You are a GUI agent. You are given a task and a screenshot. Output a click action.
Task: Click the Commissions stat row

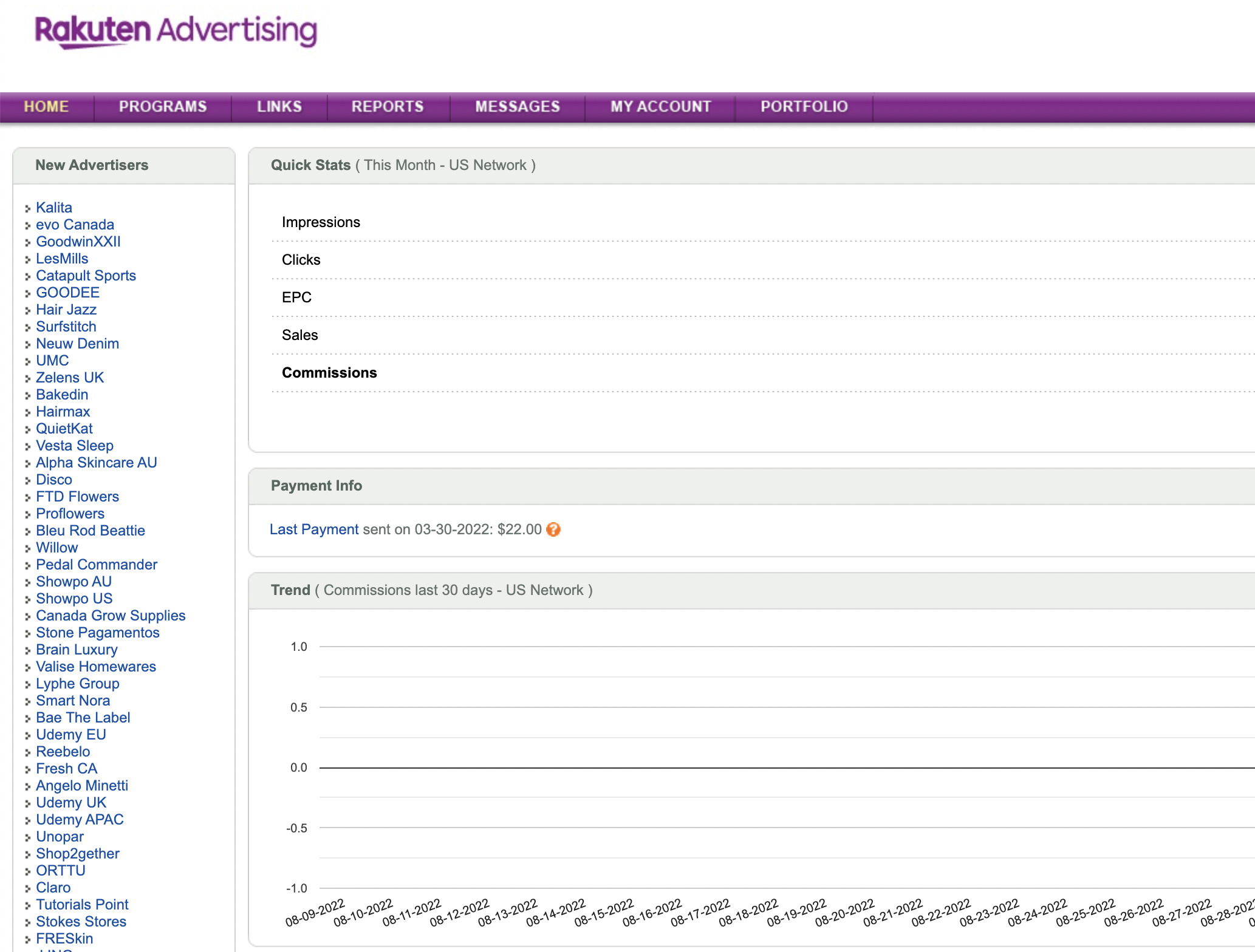pyautogui.click(x=328, y=373)
